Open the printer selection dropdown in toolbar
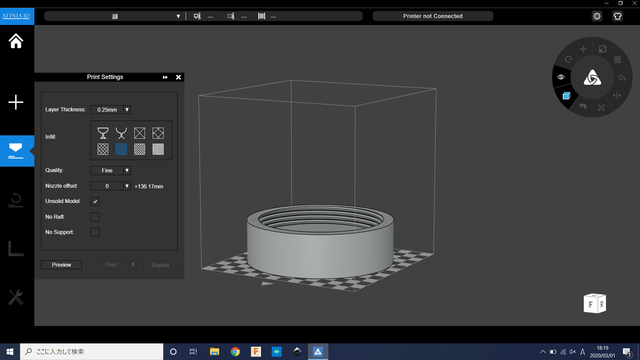 pos(178,16)
